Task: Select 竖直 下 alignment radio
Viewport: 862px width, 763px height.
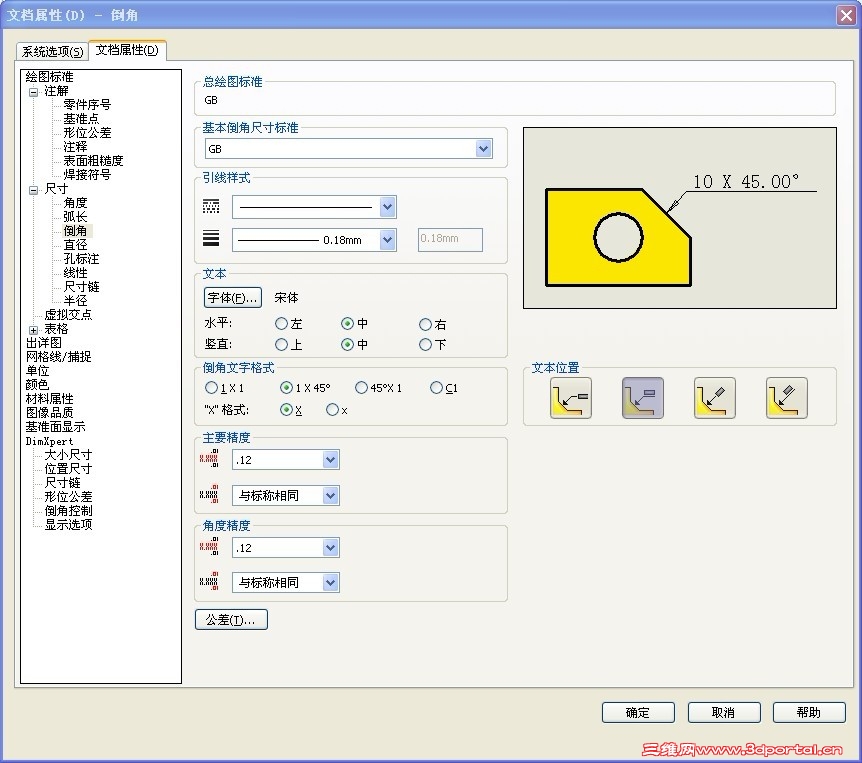Action: [x=426, y=345]
